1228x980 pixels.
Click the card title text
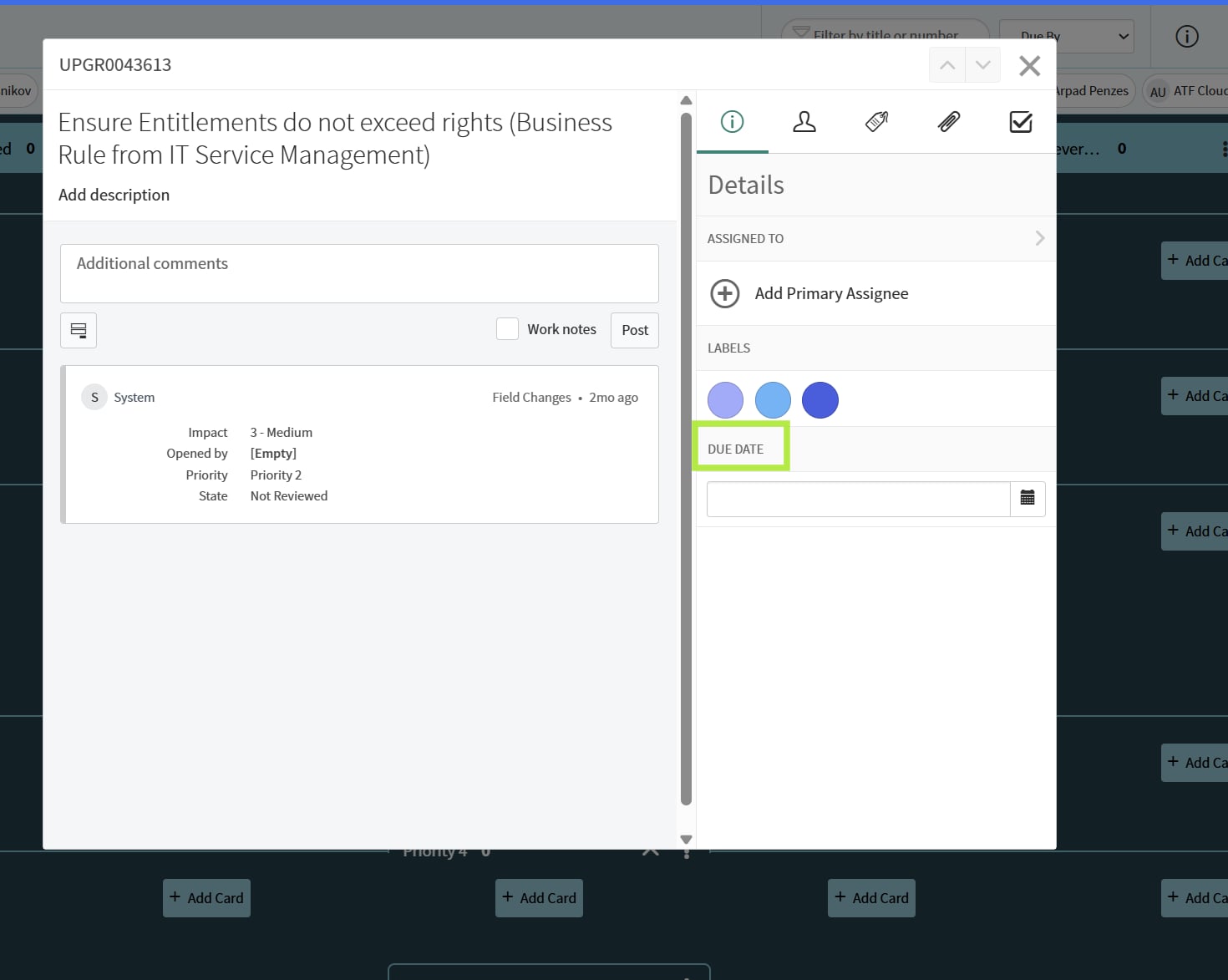click(x=335, y=139)
